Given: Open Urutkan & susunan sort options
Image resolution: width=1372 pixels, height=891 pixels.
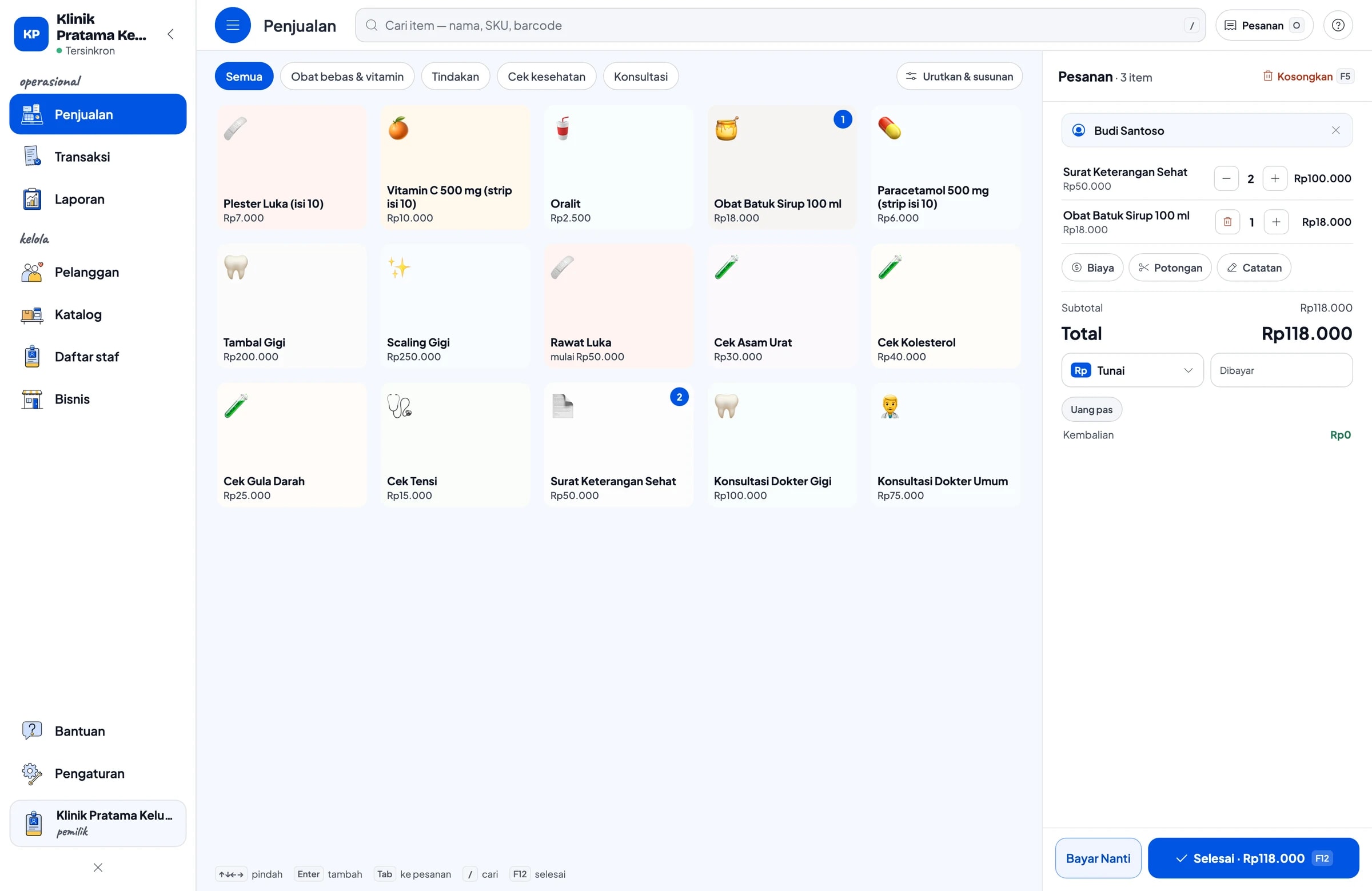Looking at the screenshot, I should coord(959,77).
